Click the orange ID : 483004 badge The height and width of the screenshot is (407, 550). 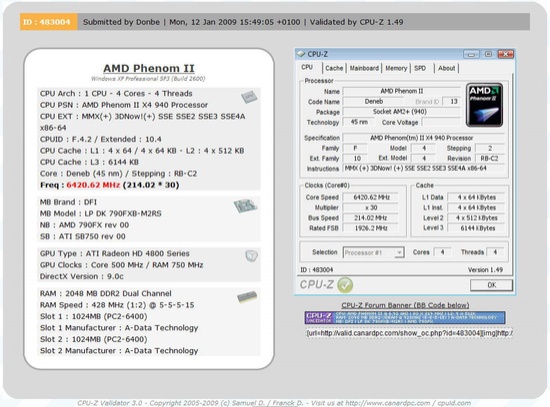[48, 22]
